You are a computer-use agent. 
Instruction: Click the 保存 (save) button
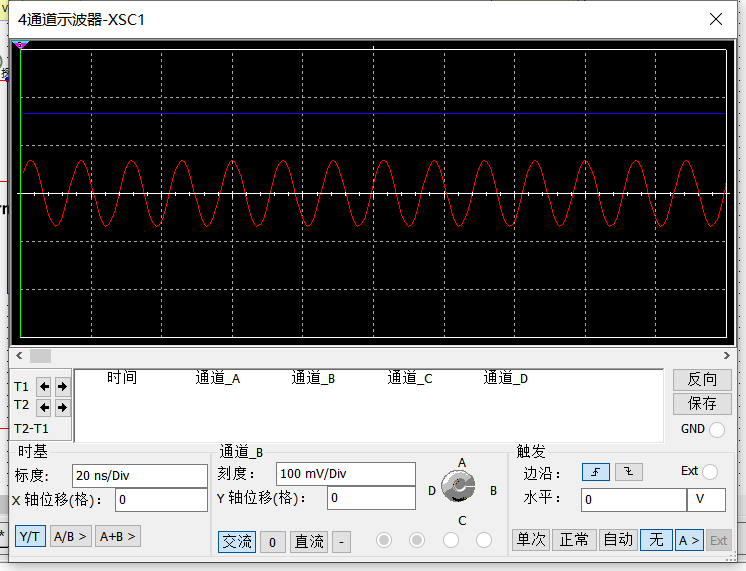702,403
